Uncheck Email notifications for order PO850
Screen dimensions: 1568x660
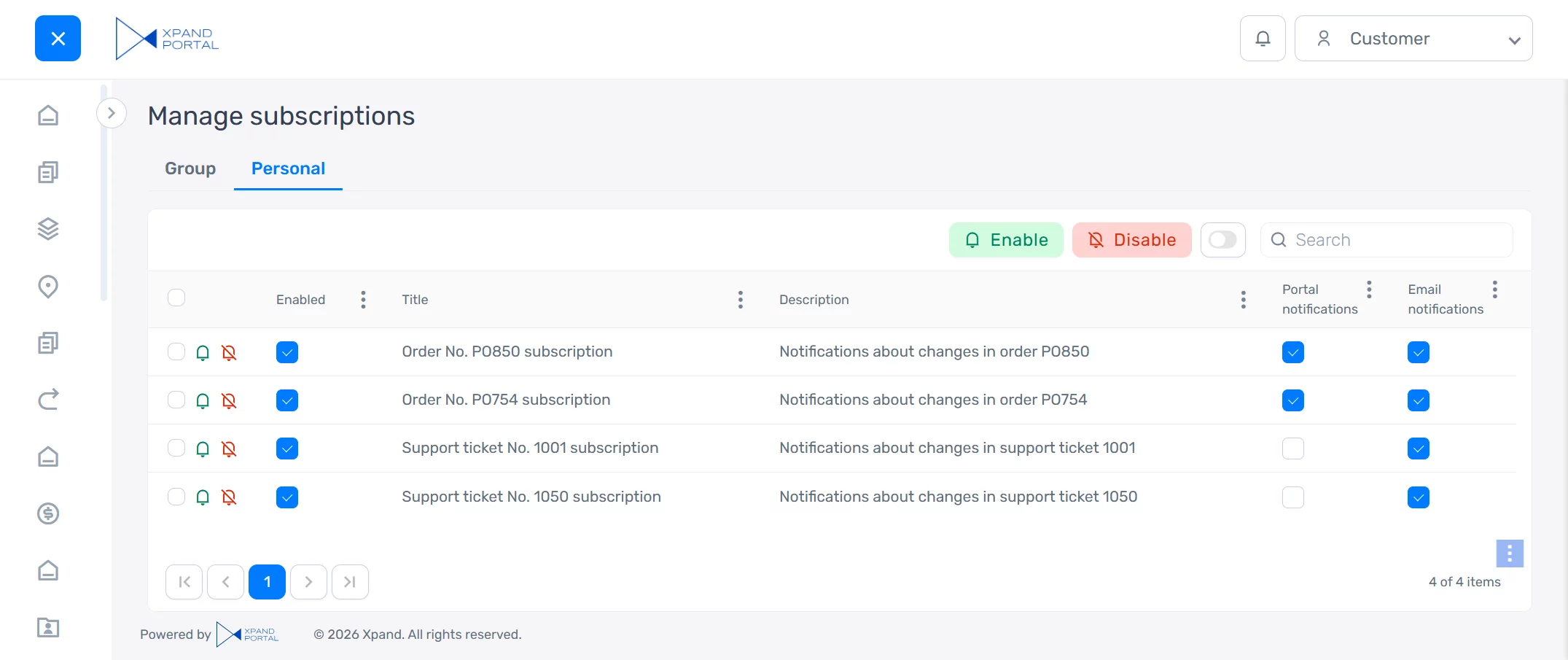(1418, 352)
